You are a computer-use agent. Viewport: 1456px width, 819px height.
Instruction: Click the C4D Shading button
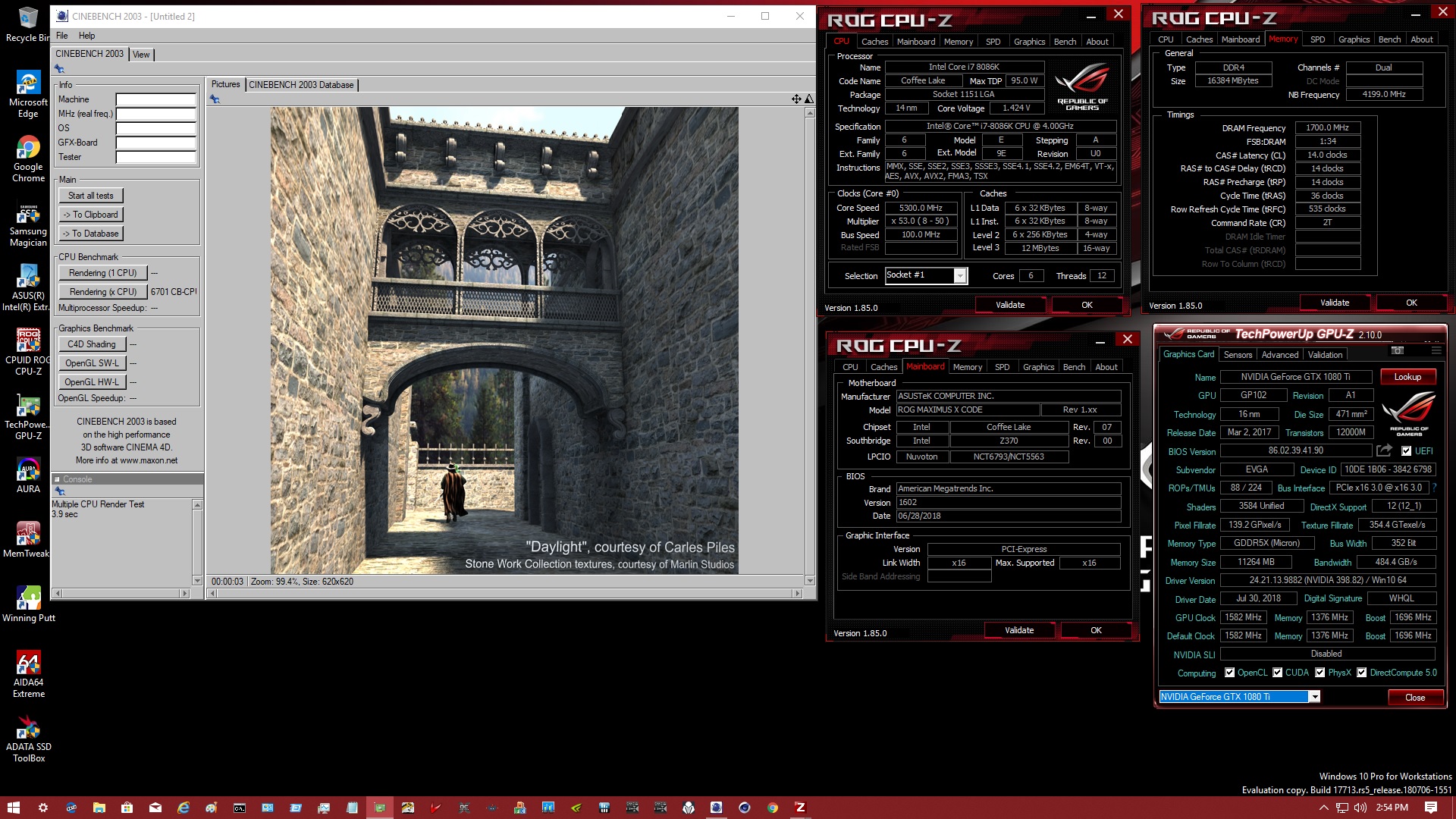(92, 344)
